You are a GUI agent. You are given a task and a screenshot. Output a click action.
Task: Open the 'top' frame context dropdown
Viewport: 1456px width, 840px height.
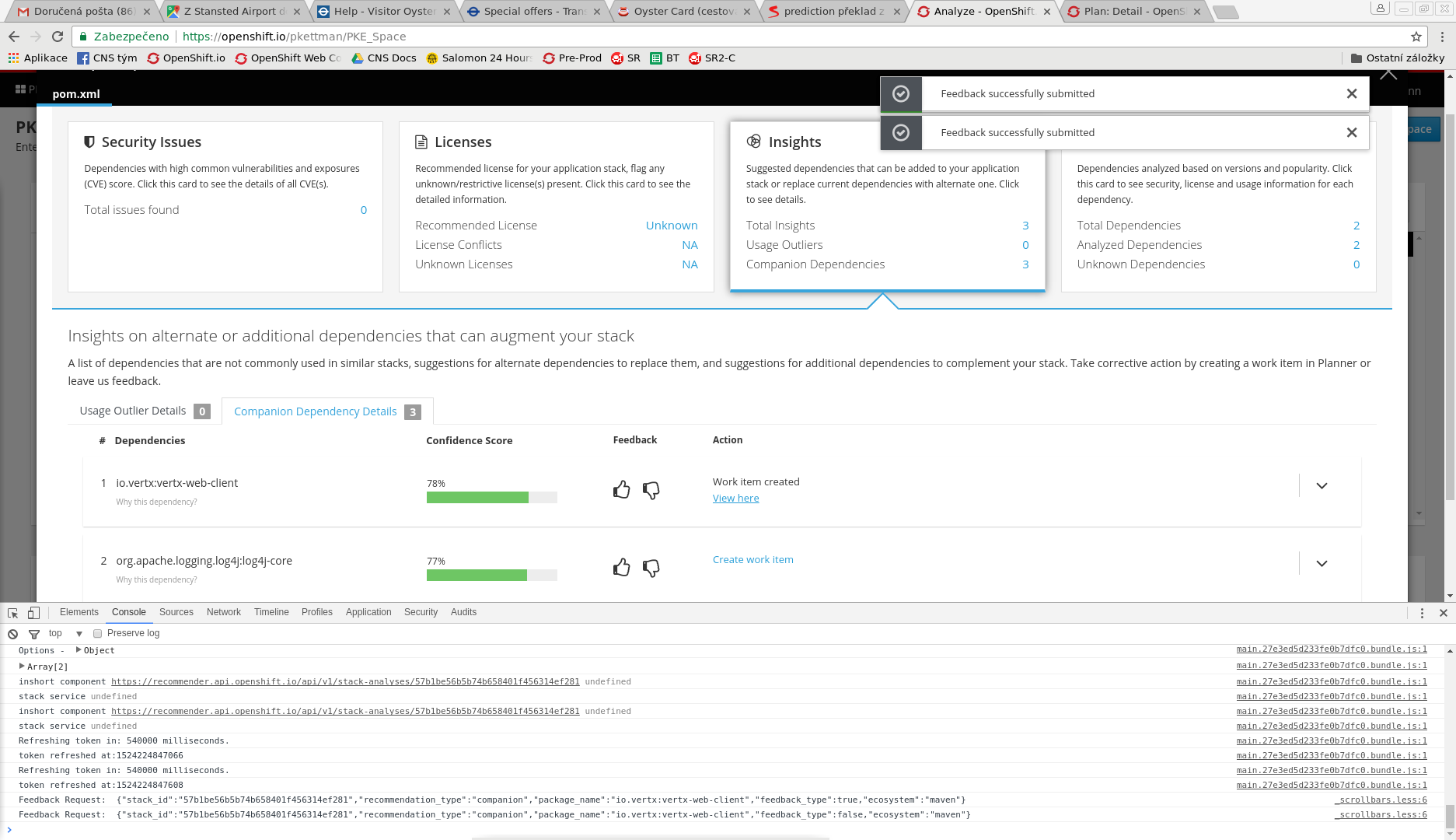click(66, 633)
